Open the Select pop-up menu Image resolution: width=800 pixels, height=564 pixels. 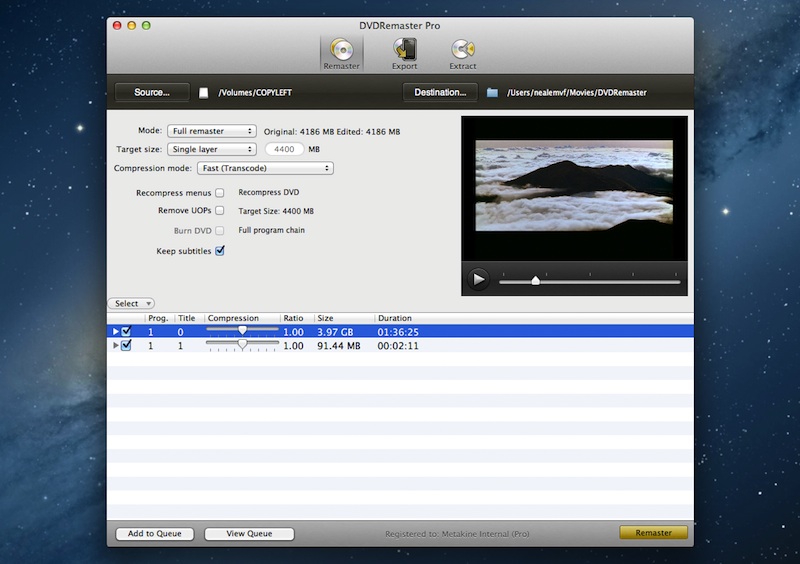coord(131,303)
